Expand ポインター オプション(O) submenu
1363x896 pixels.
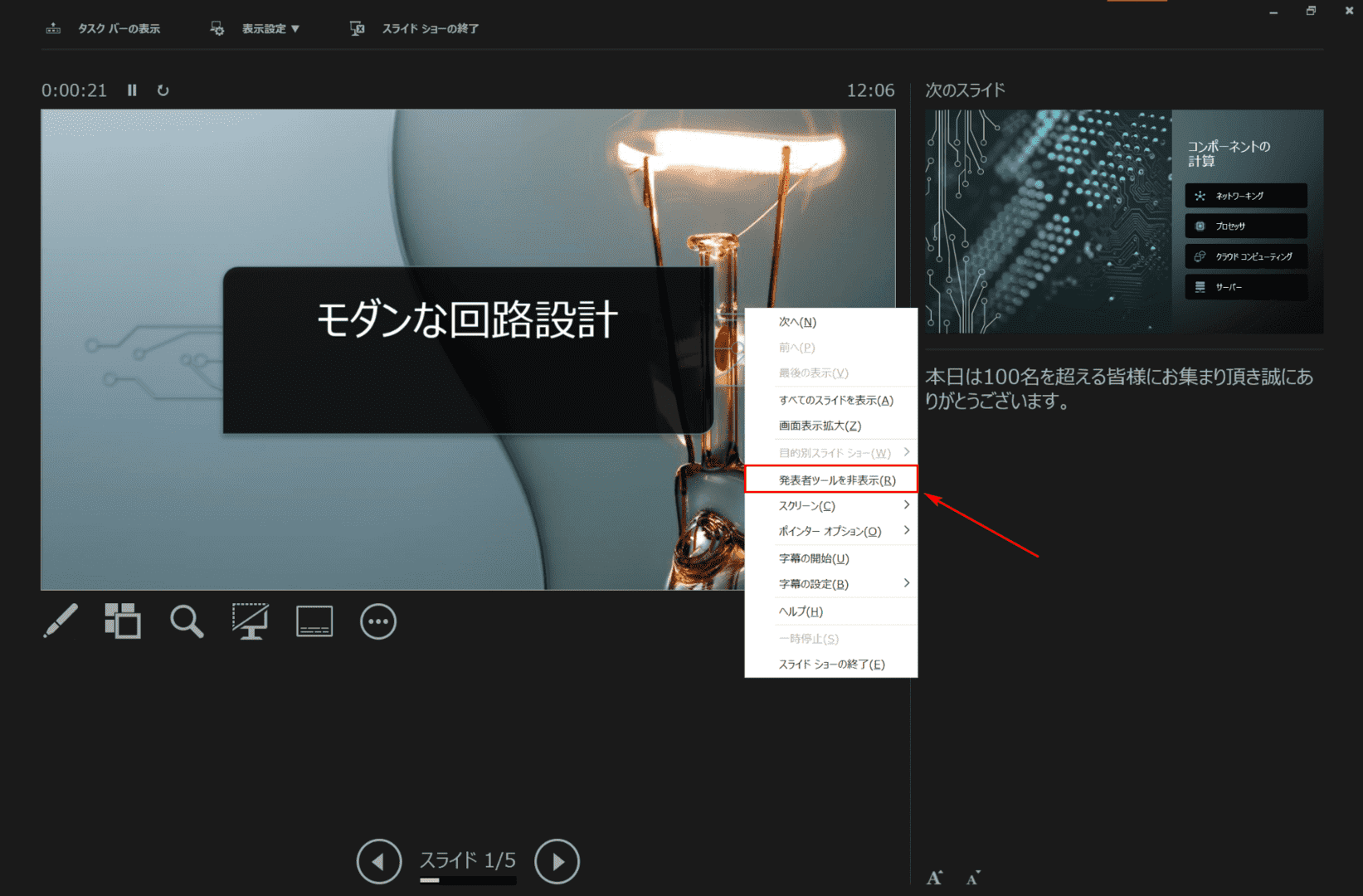[x=831, y=531]
